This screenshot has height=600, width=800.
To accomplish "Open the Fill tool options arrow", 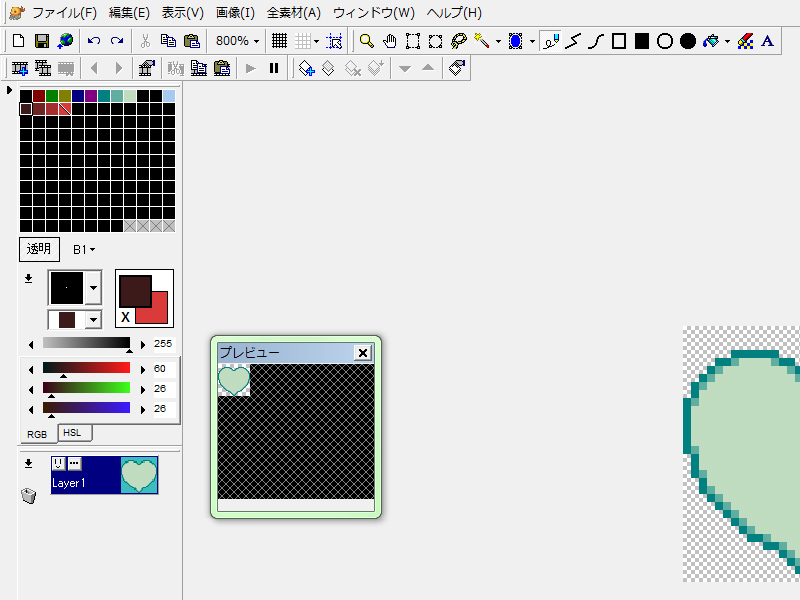I will tap(728, 41).
